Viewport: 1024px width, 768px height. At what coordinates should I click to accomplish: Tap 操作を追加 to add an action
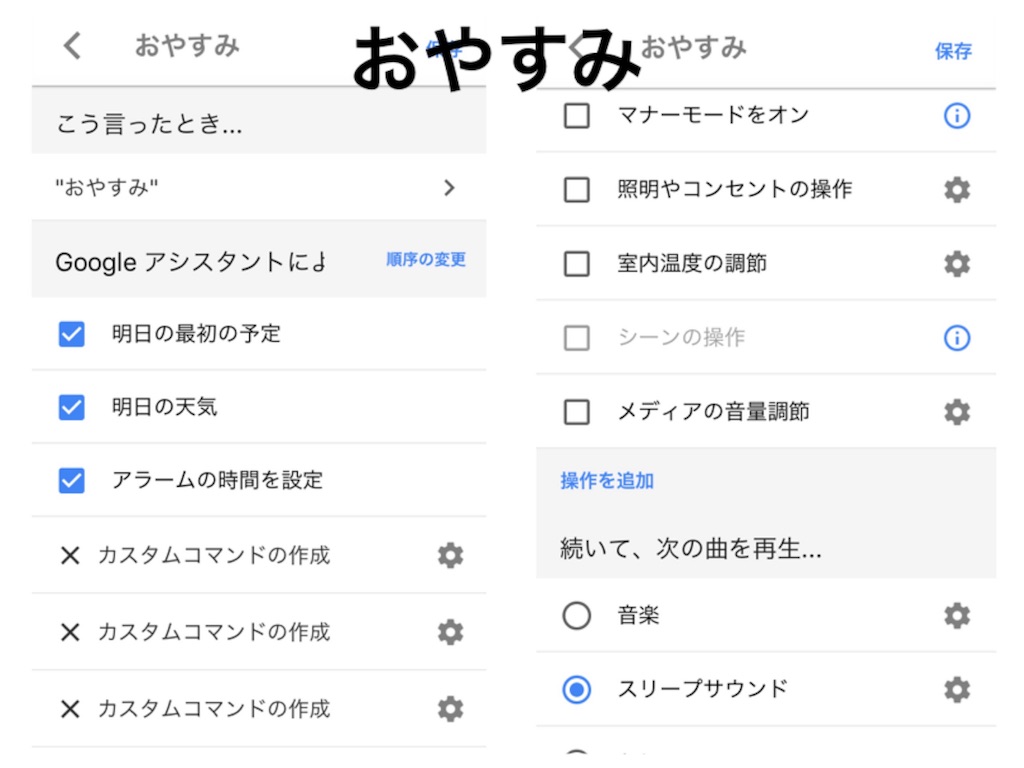point(606,480)
